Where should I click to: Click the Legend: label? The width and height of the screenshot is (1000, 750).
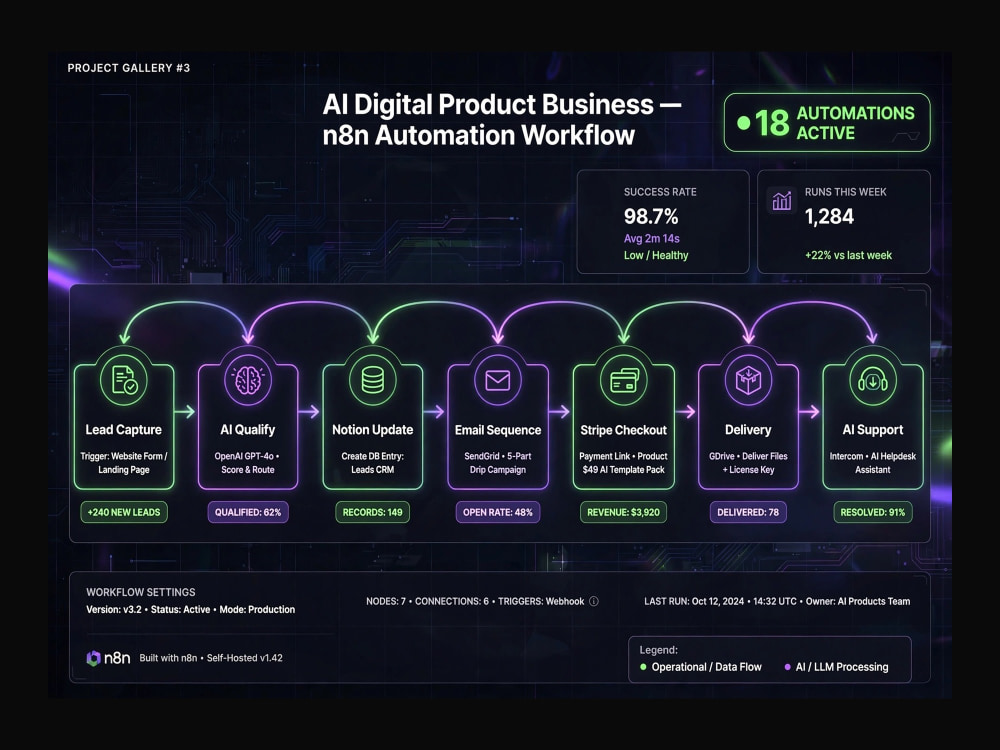659,650
